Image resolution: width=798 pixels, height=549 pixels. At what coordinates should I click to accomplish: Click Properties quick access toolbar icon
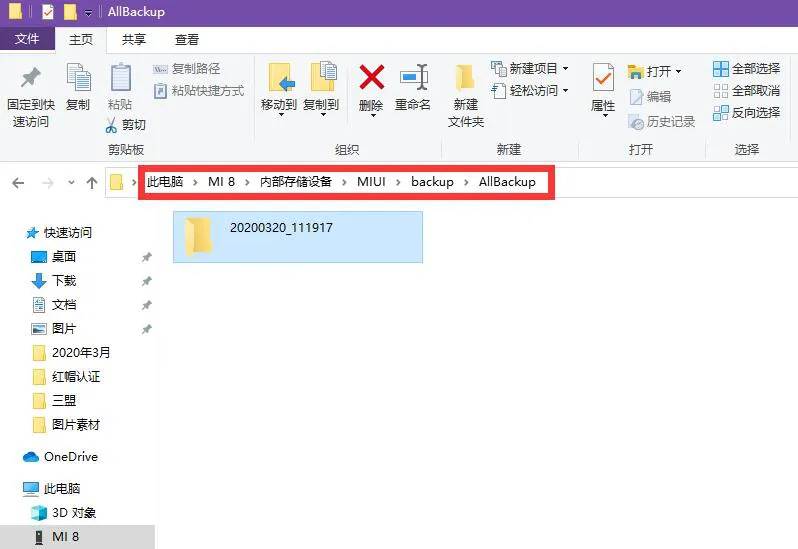(48, 11)
